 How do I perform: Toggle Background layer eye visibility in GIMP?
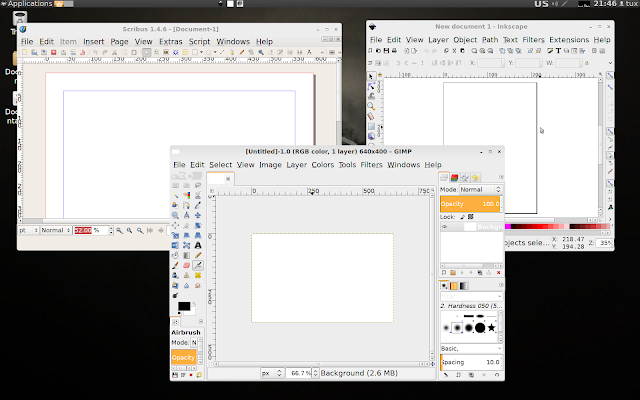446,228
